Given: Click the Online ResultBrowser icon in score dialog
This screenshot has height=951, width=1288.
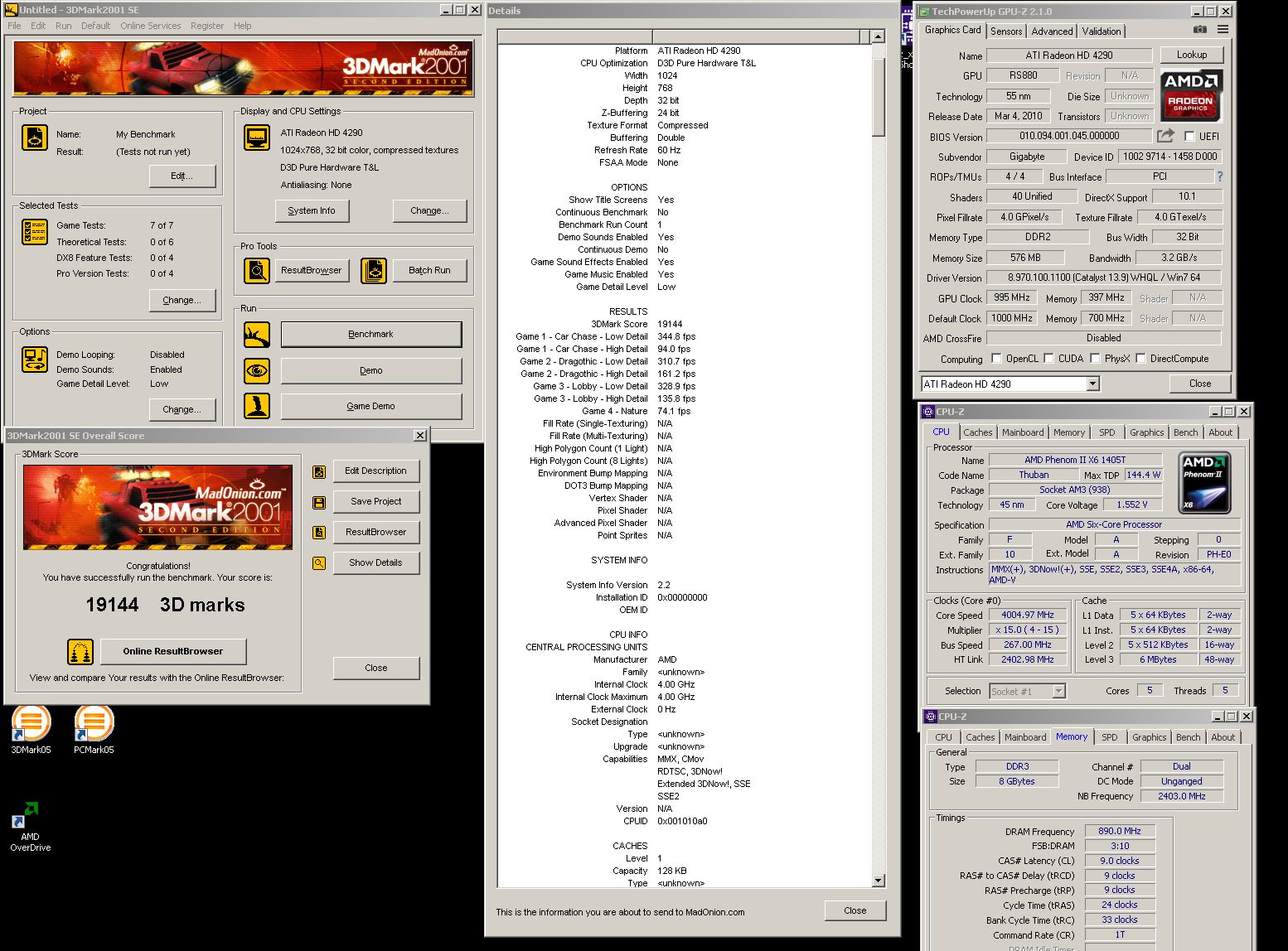Looking at the screenshot, I should click(80, 652).
